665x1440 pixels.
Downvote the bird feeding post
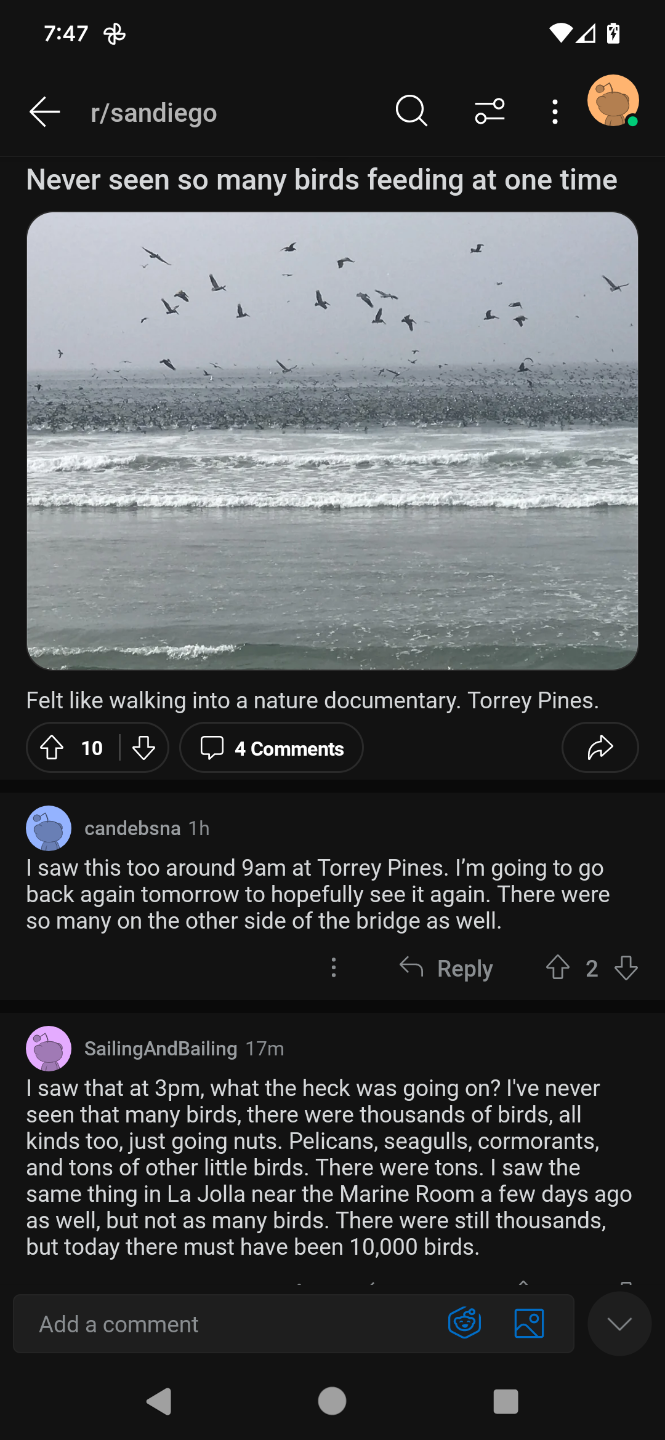click(x=144, y=748)
